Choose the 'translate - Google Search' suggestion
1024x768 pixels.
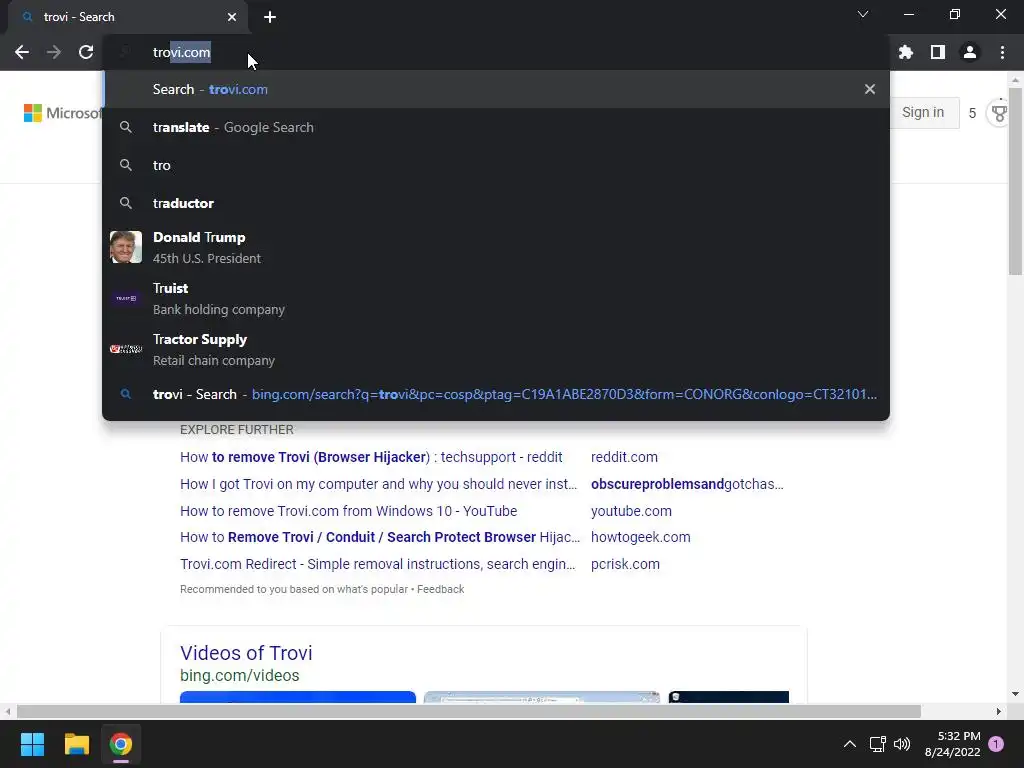pos(496,127)
